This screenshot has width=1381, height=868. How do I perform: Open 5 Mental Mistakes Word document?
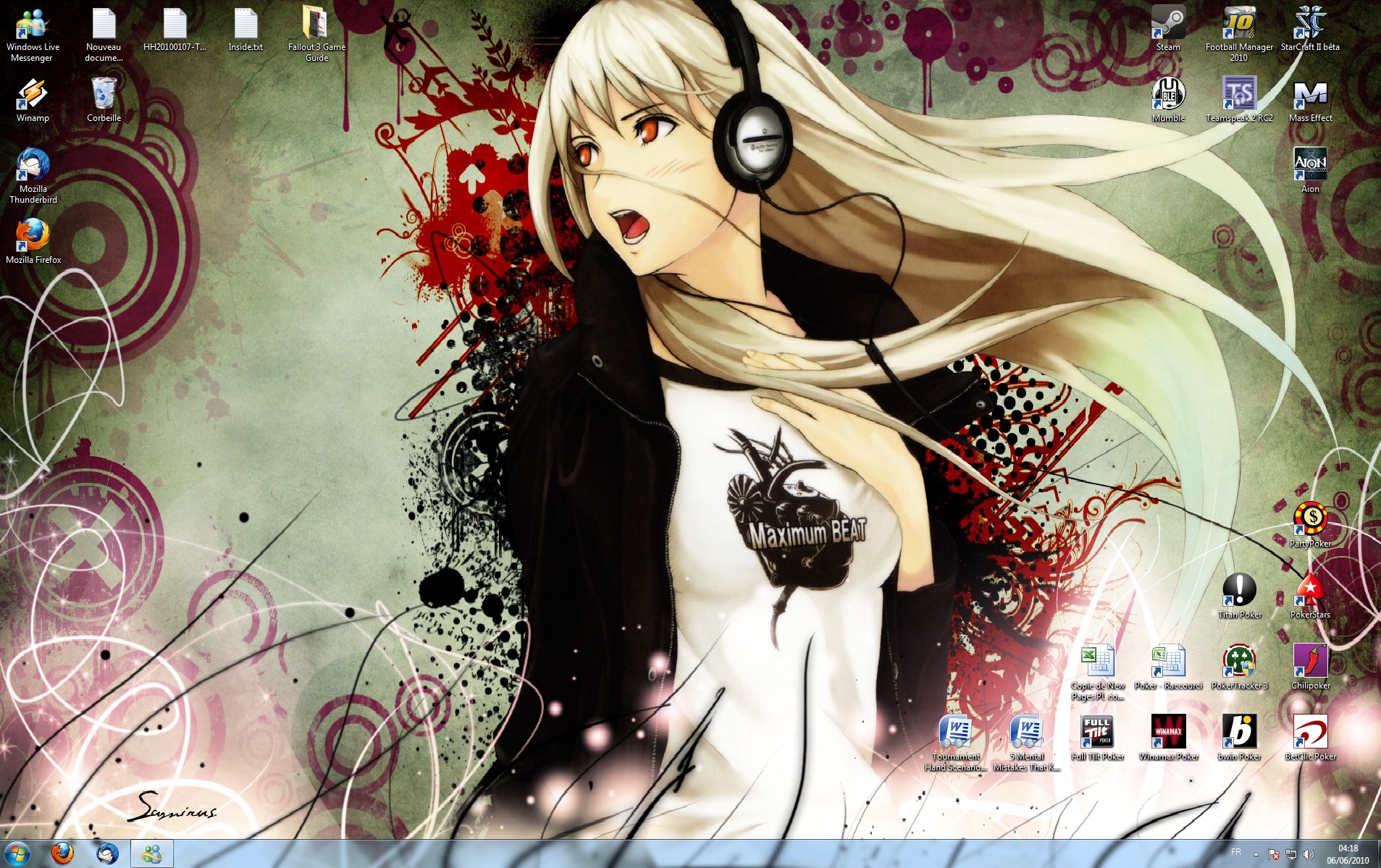(1026, 744)
